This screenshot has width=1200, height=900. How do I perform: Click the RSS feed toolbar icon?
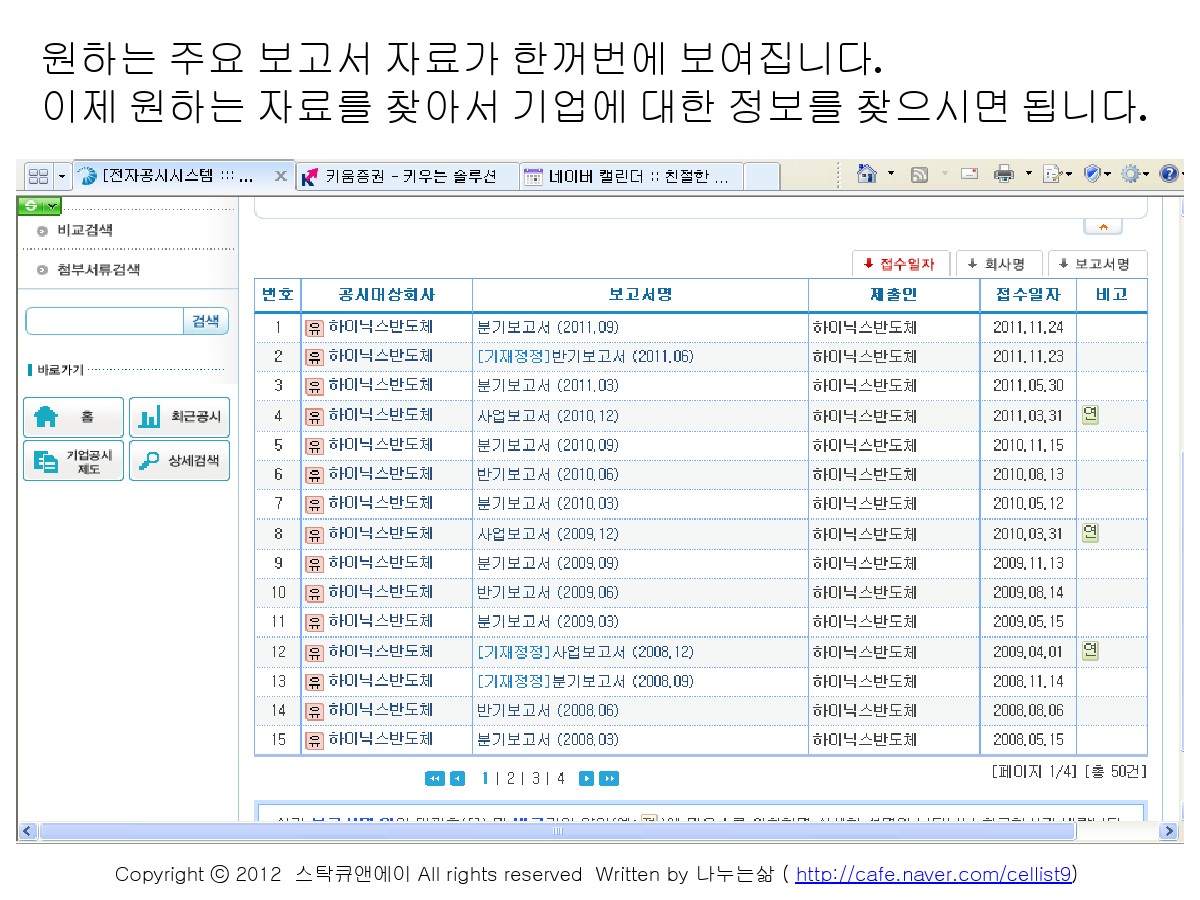(x=919, y=175)
